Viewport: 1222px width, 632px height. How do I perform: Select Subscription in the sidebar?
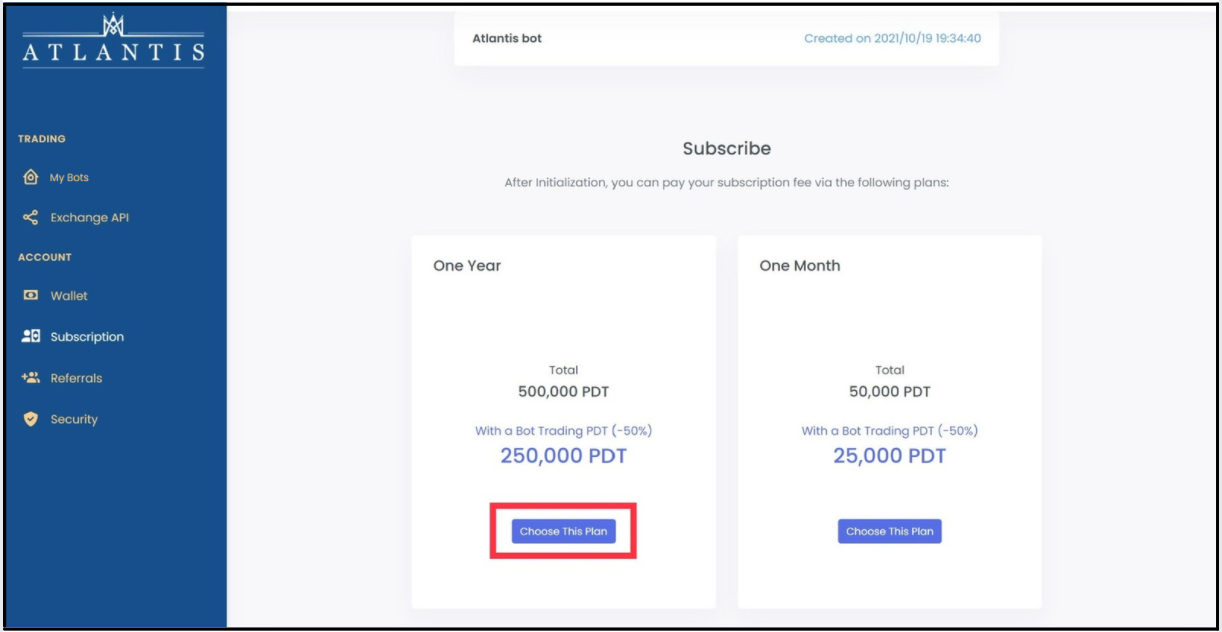(87, 337)
